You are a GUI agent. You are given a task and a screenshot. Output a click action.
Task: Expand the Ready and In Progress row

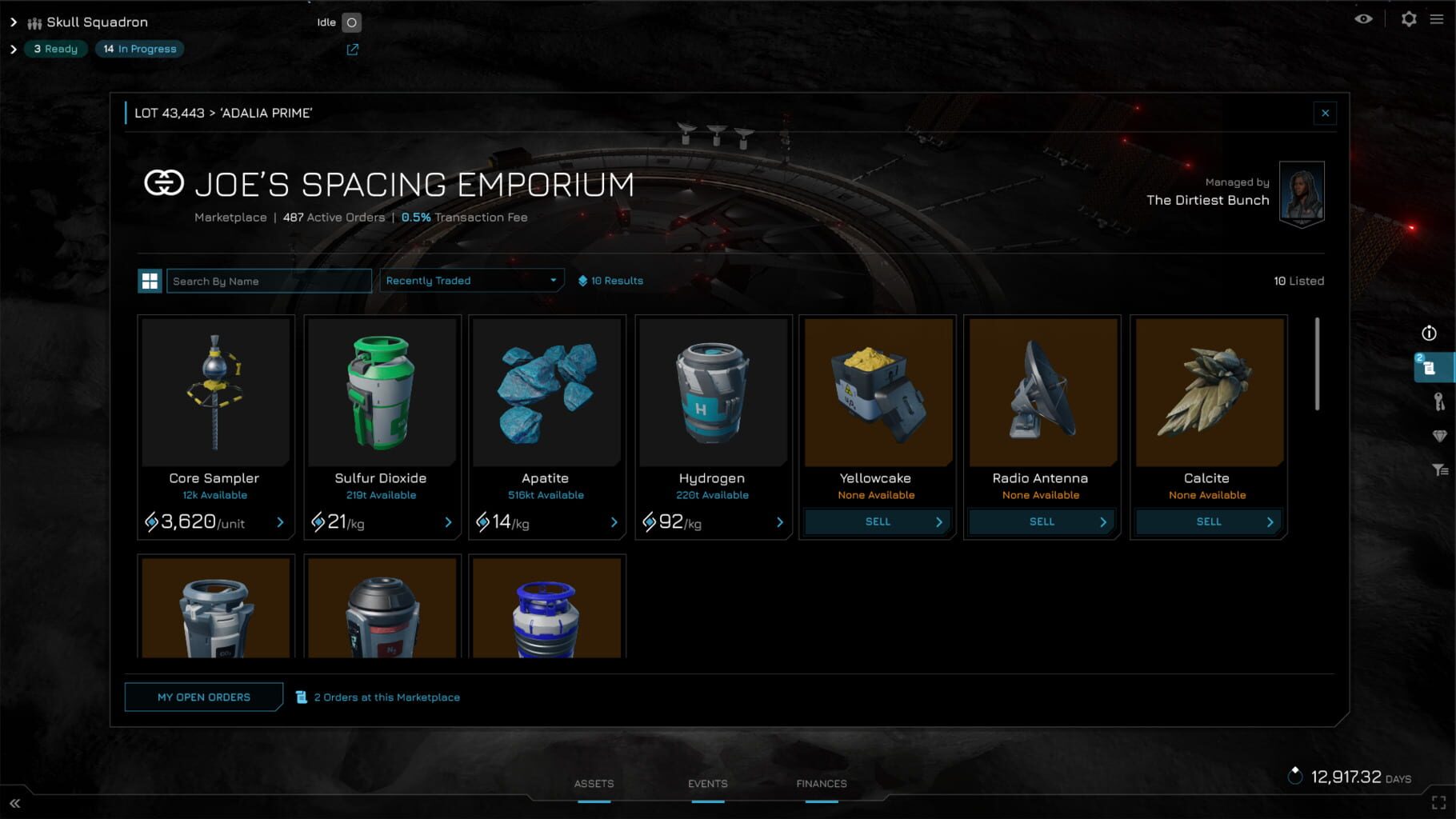click(x=13, y=50)
